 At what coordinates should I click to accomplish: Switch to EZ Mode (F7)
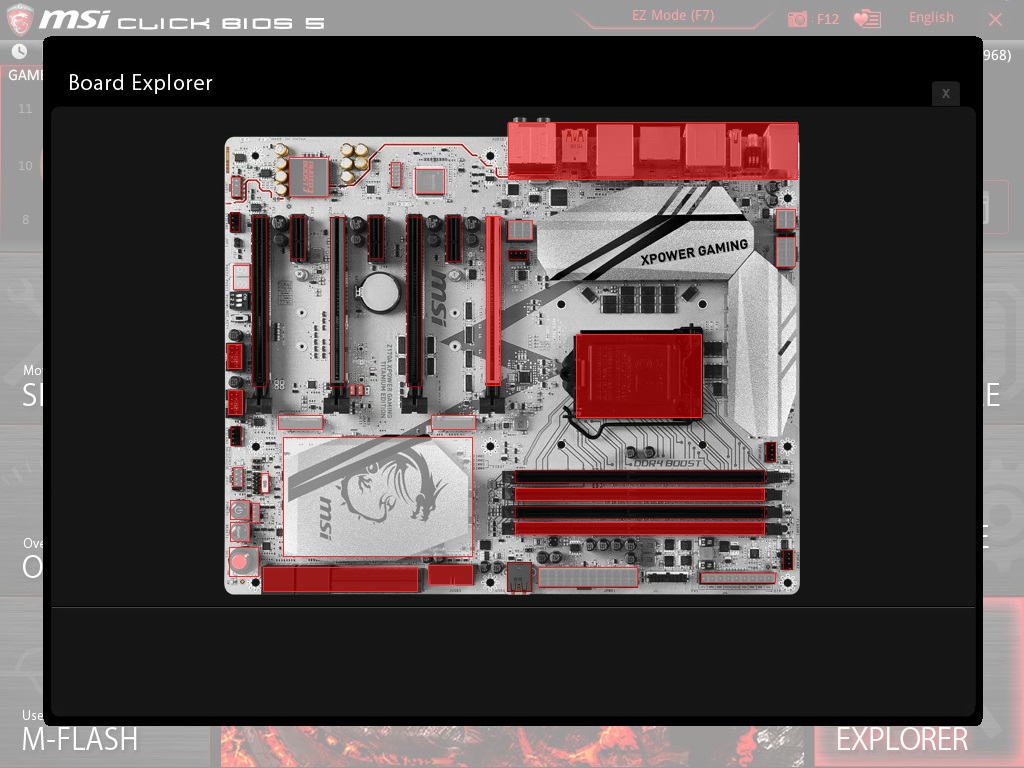tap(673, 15)
